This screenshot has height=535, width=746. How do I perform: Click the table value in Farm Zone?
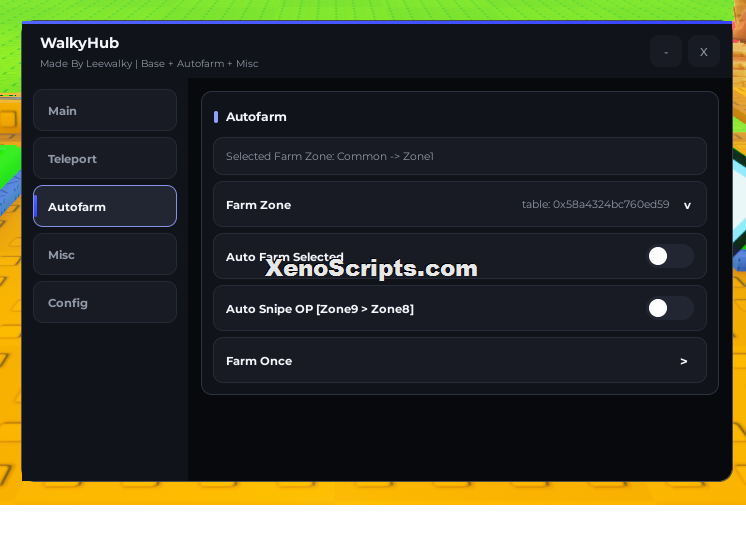(595, 204)
